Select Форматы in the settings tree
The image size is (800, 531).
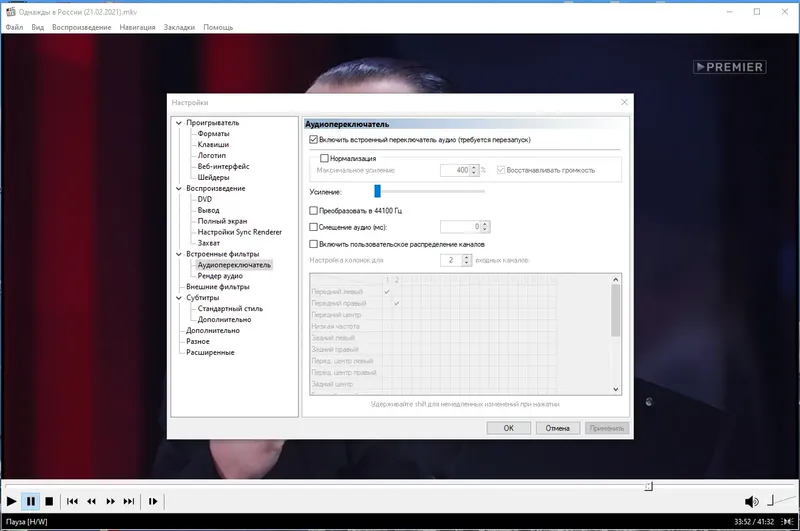click(213, 134)
